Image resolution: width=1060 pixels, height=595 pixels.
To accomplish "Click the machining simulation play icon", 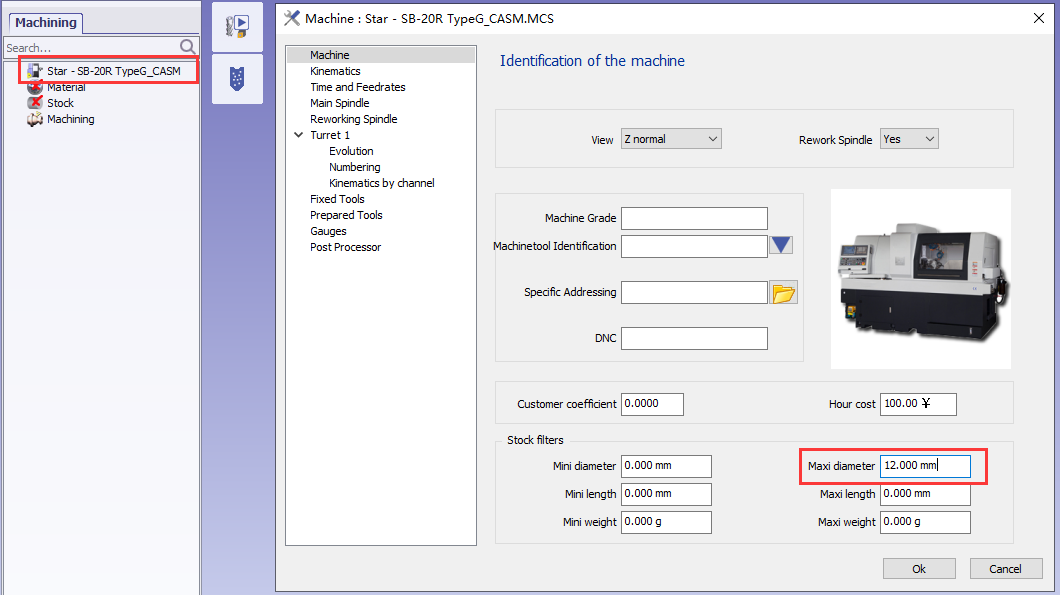I will coord(238,27).
